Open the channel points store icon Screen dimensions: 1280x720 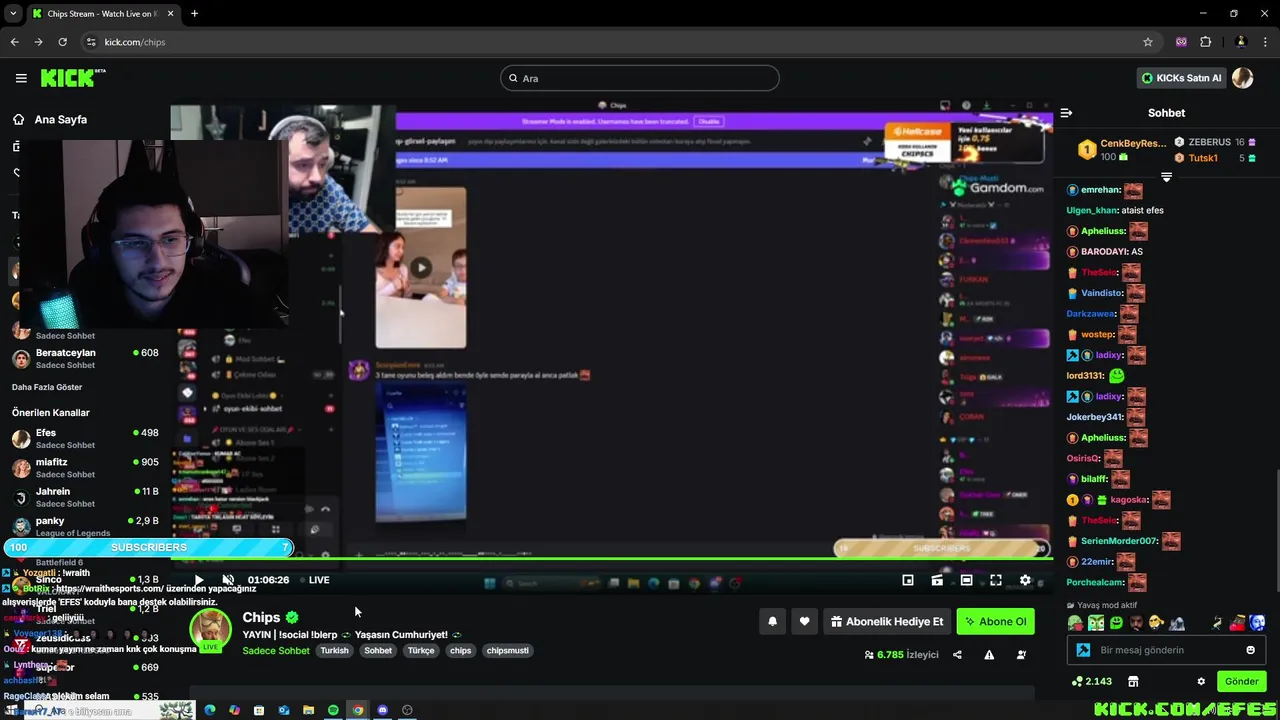click(1133, 681)
